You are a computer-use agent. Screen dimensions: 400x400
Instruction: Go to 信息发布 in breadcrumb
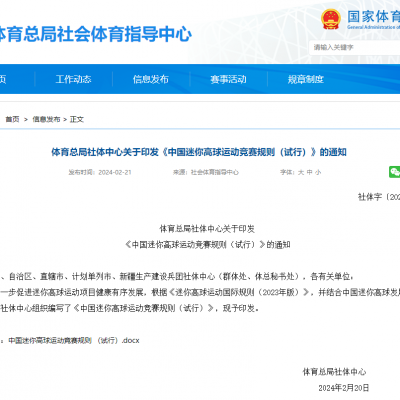[x=46, y=119]
